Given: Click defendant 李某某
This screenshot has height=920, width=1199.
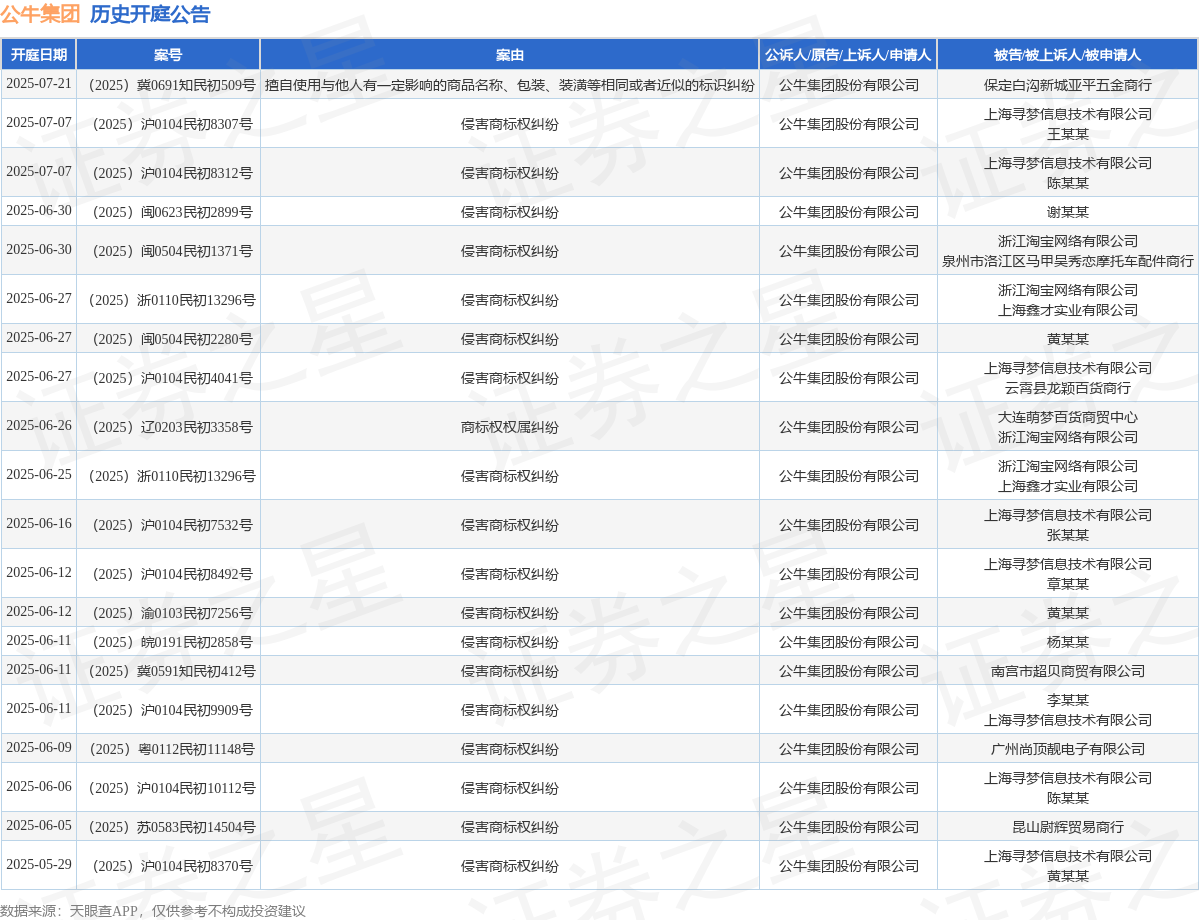Looking at the screenshot, I should point(1067,700).
